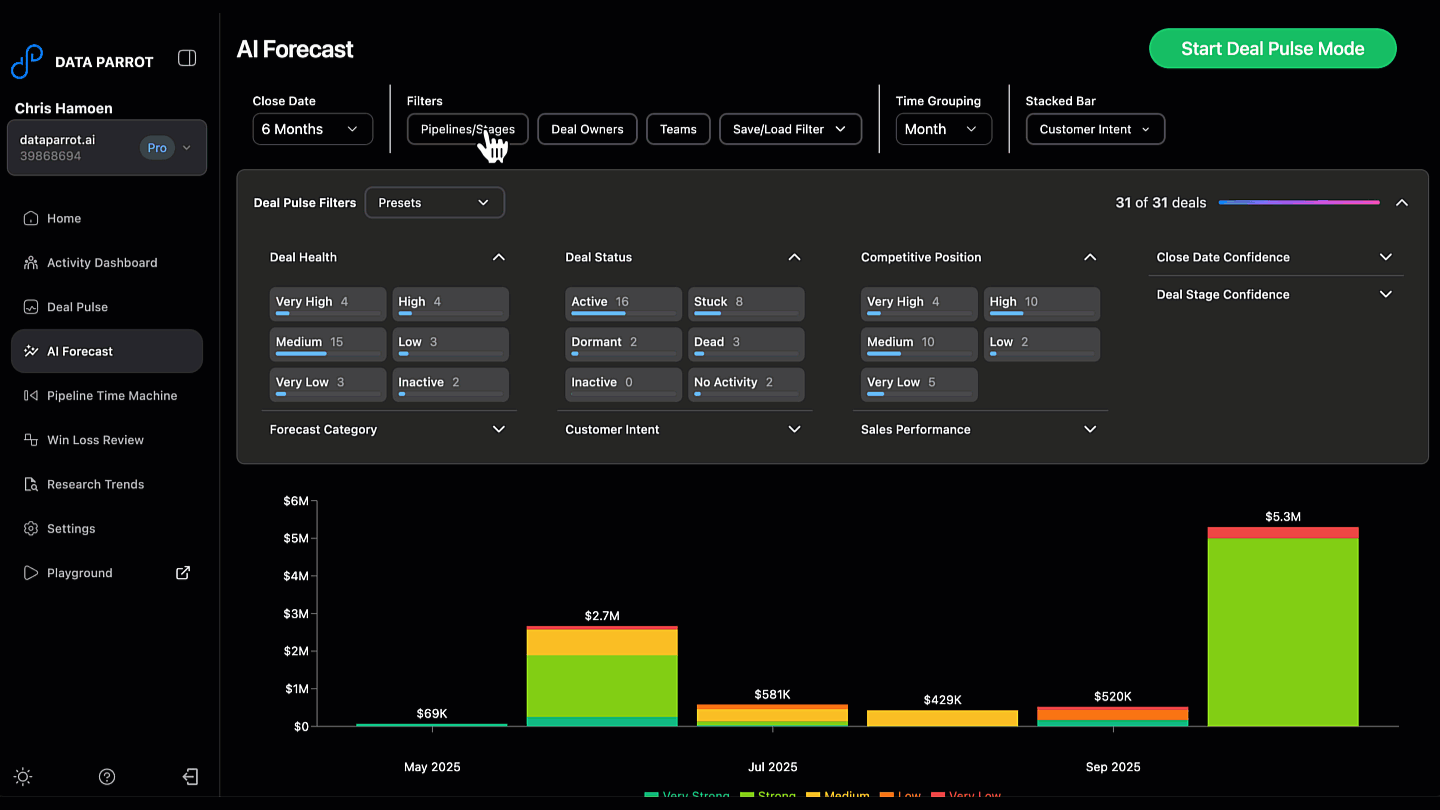Click the 31 of 31 deals progress bar
Viewport: 1440px width, 810px height.
(x=1299, y=202)
